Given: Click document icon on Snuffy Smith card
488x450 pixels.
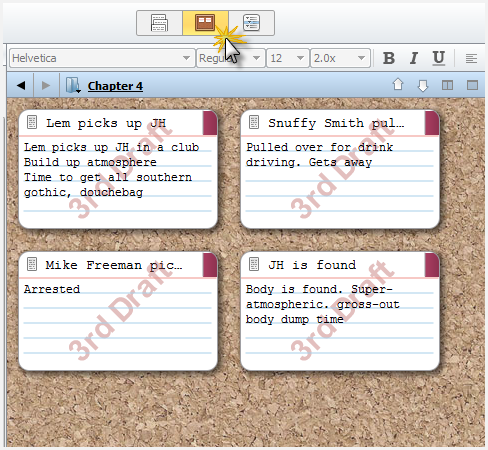Looking at the screenshot, I should point(254,122).
